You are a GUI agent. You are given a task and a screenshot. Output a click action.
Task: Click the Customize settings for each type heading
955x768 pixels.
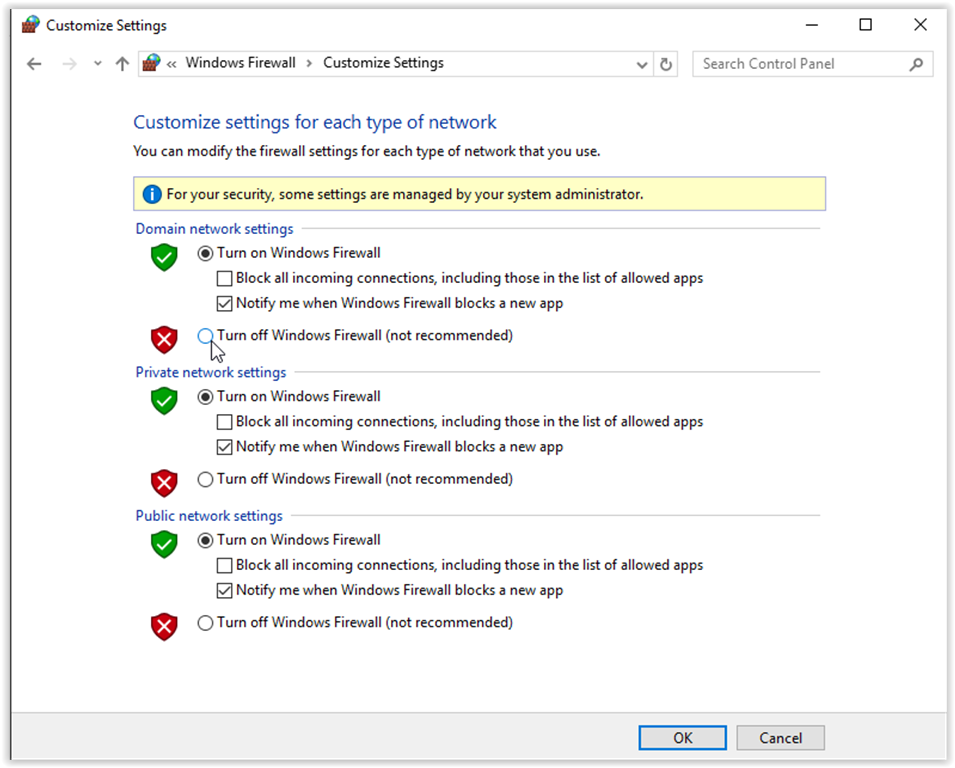tap(315, 122)
